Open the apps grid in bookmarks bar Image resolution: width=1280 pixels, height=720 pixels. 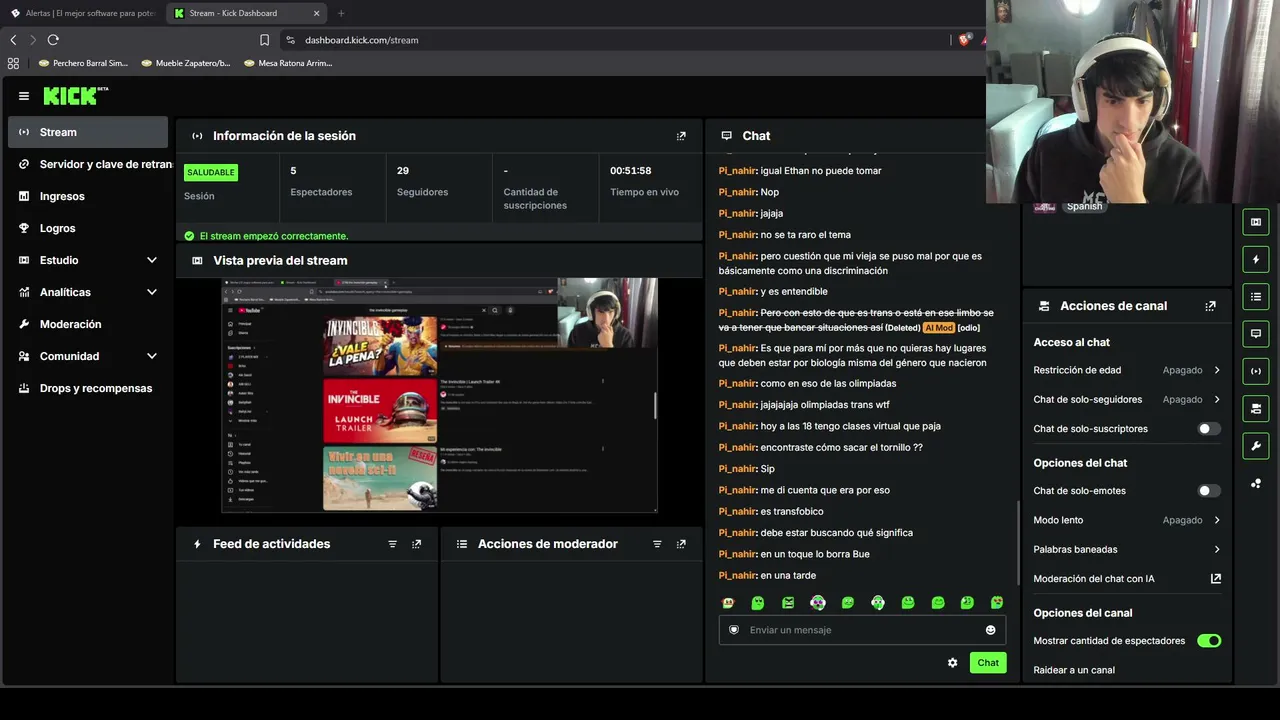point(13,63)
